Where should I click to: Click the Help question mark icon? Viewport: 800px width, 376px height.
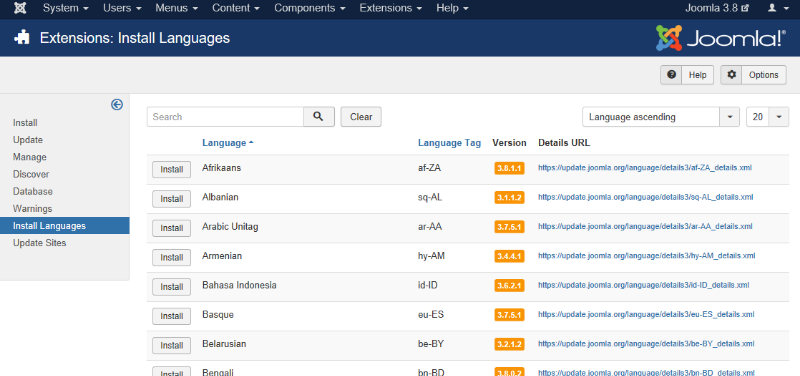[x=671, y=75]
